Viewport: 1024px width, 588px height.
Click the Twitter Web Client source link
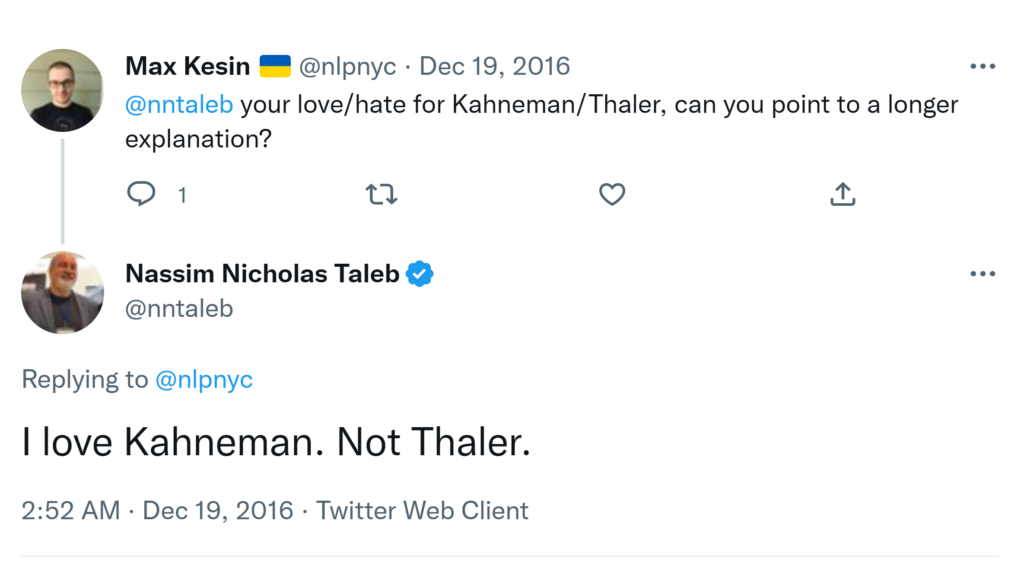tap(422, 511)
